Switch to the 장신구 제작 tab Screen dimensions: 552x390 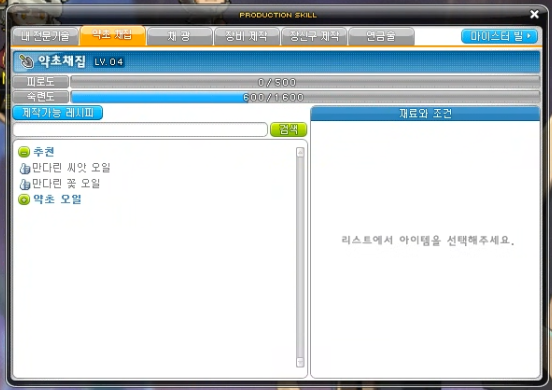(x=314, y=36)
